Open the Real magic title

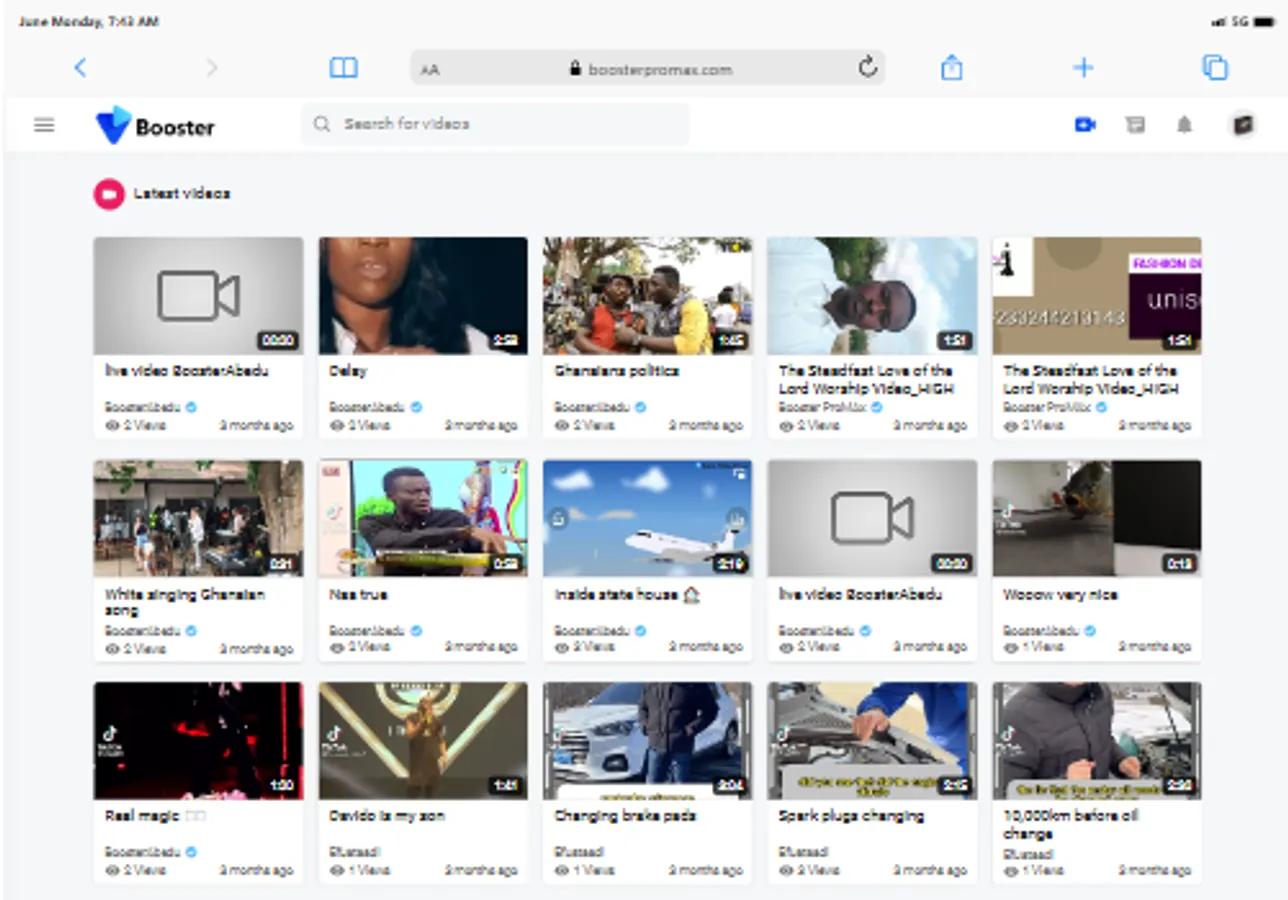click(x=155, y=816)
